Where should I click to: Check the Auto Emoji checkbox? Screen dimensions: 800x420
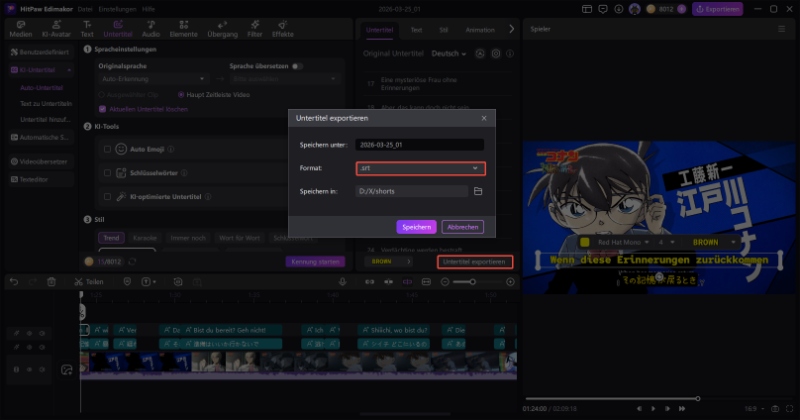click(x=107, y=149)
